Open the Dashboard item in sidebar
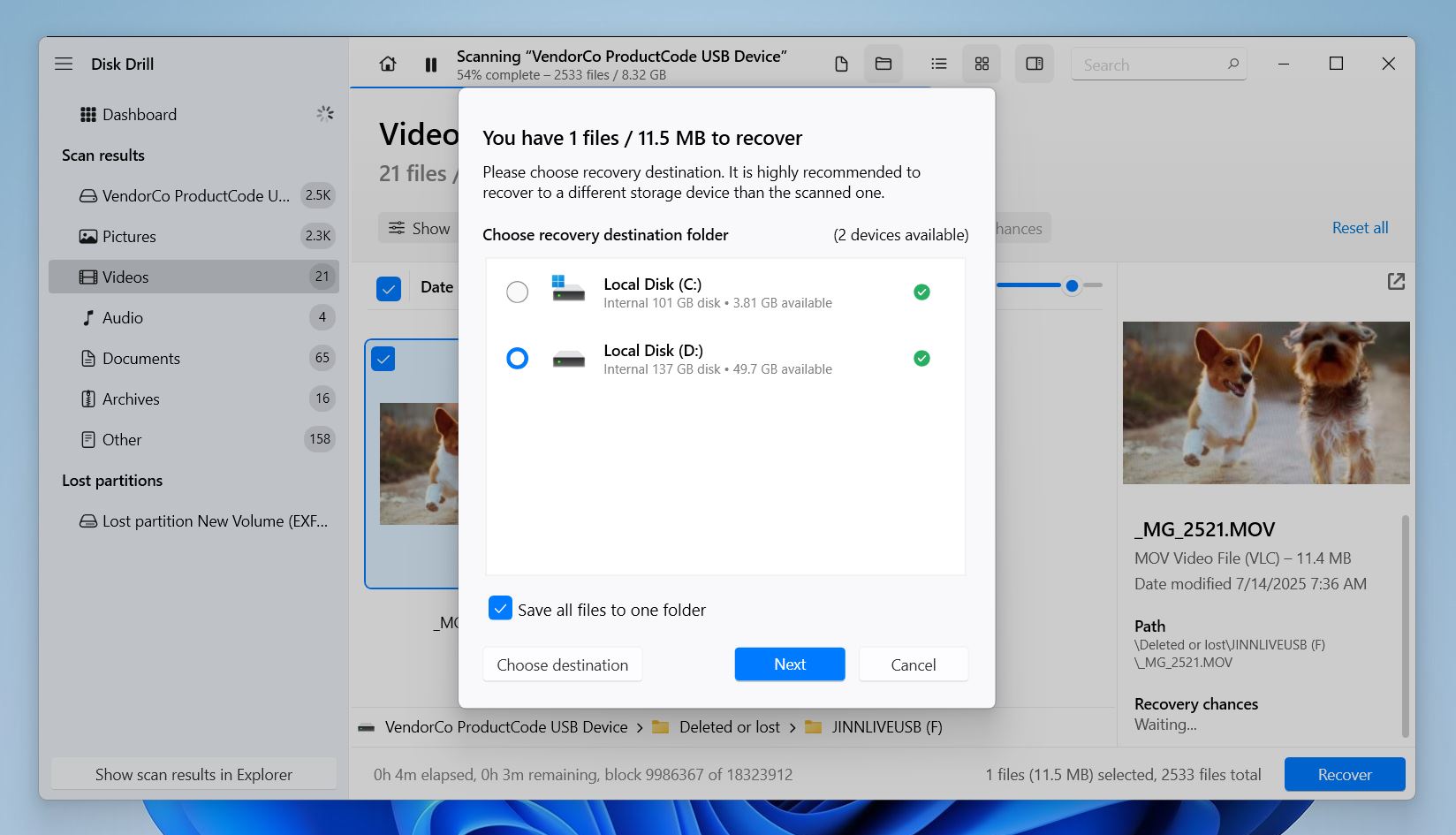Viewport: 1456px width, 835px height. tap(193, 114)
